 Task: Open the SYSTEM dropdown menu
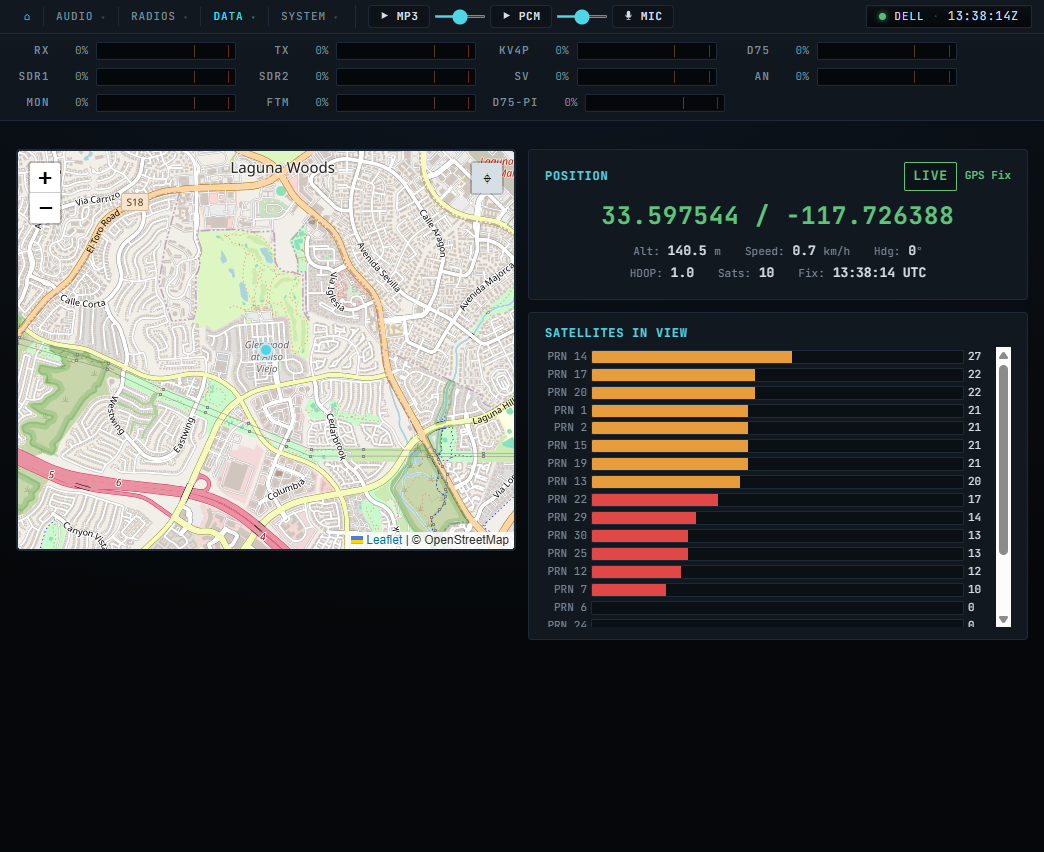[x=308, y=17]
